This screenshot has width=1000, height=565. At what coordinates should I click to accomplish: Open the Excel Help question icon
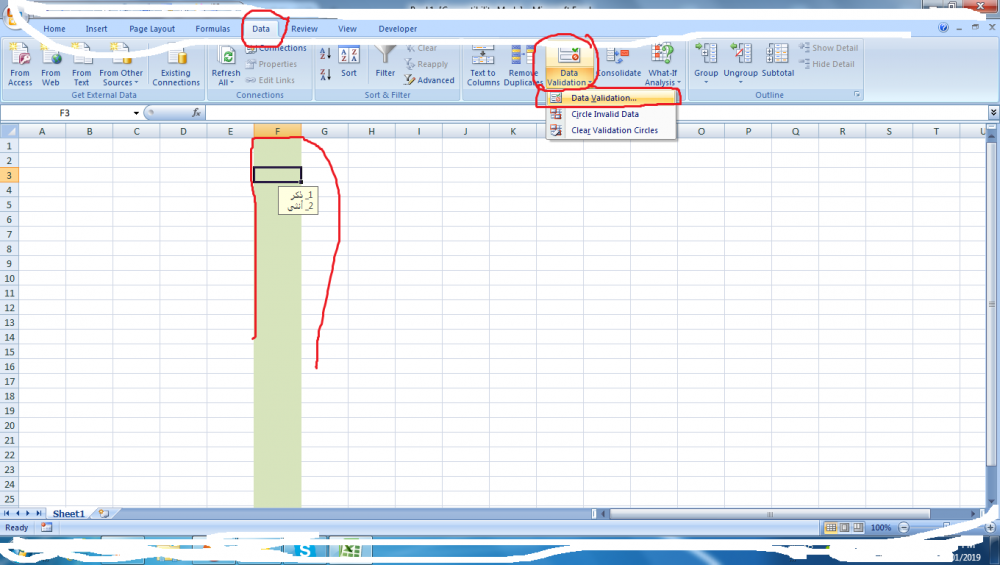click(943, 27)
